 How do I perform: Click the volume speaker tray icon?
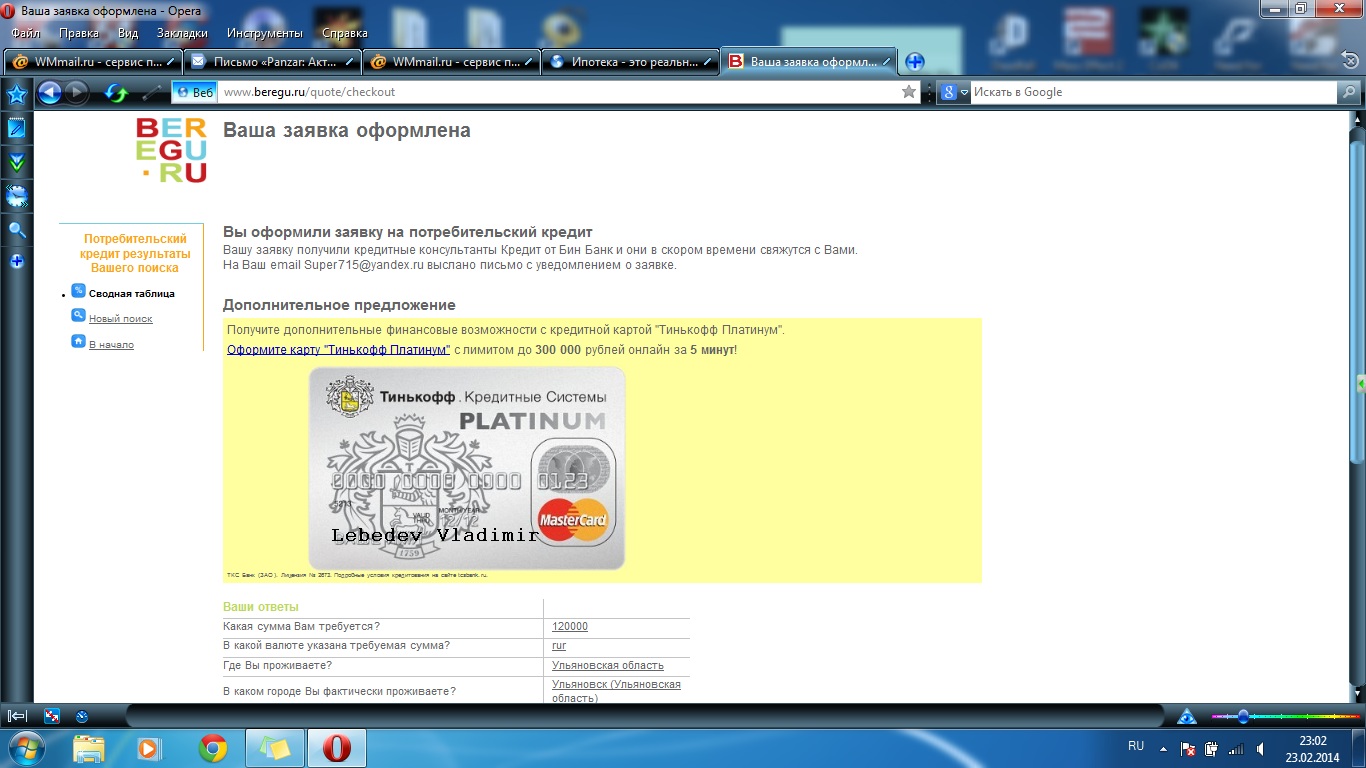1261,748
